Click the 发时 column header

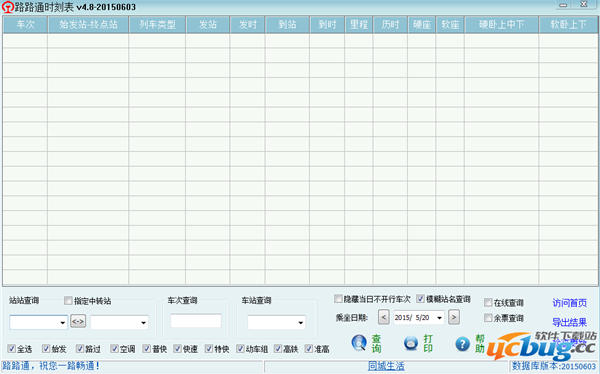(x=248, y=24)
